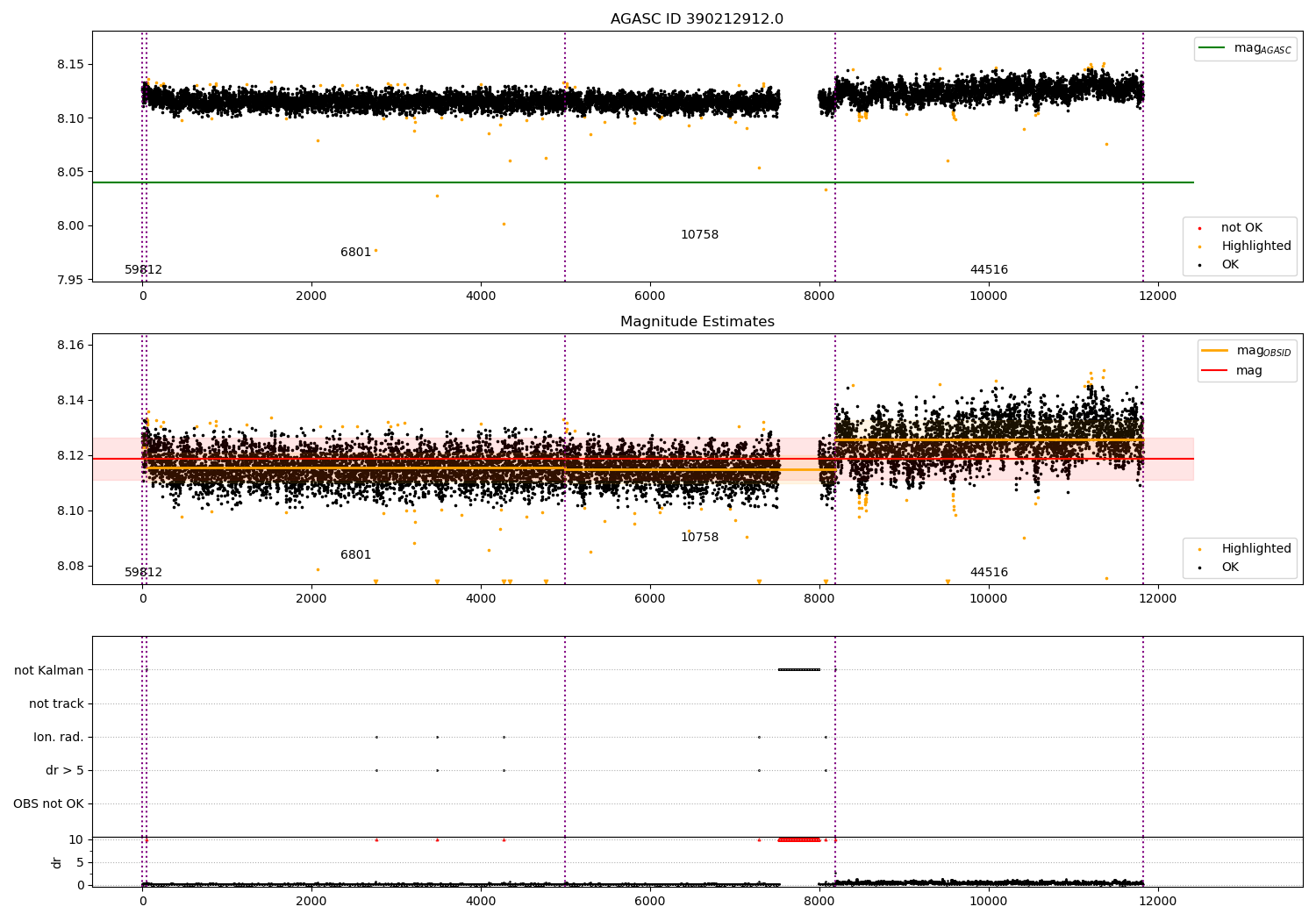
Task: Click the 'not track' row label
Action: click(56, 703)
